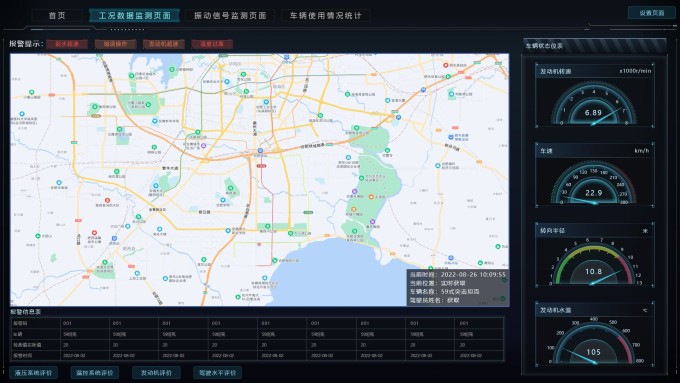Click the 发动机转速 gauge dial
The height and width of the screenshot is (383, 680).
[594, 103]
